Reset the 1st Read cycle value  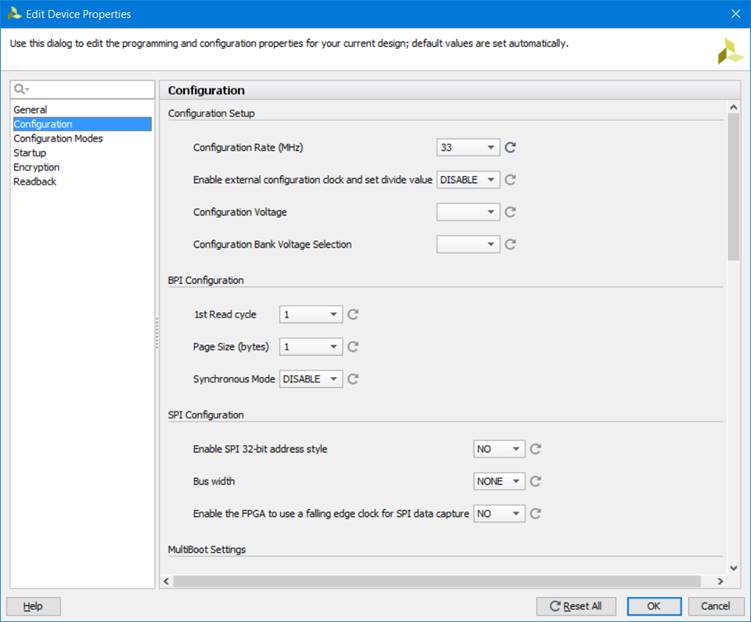(352, 314)
